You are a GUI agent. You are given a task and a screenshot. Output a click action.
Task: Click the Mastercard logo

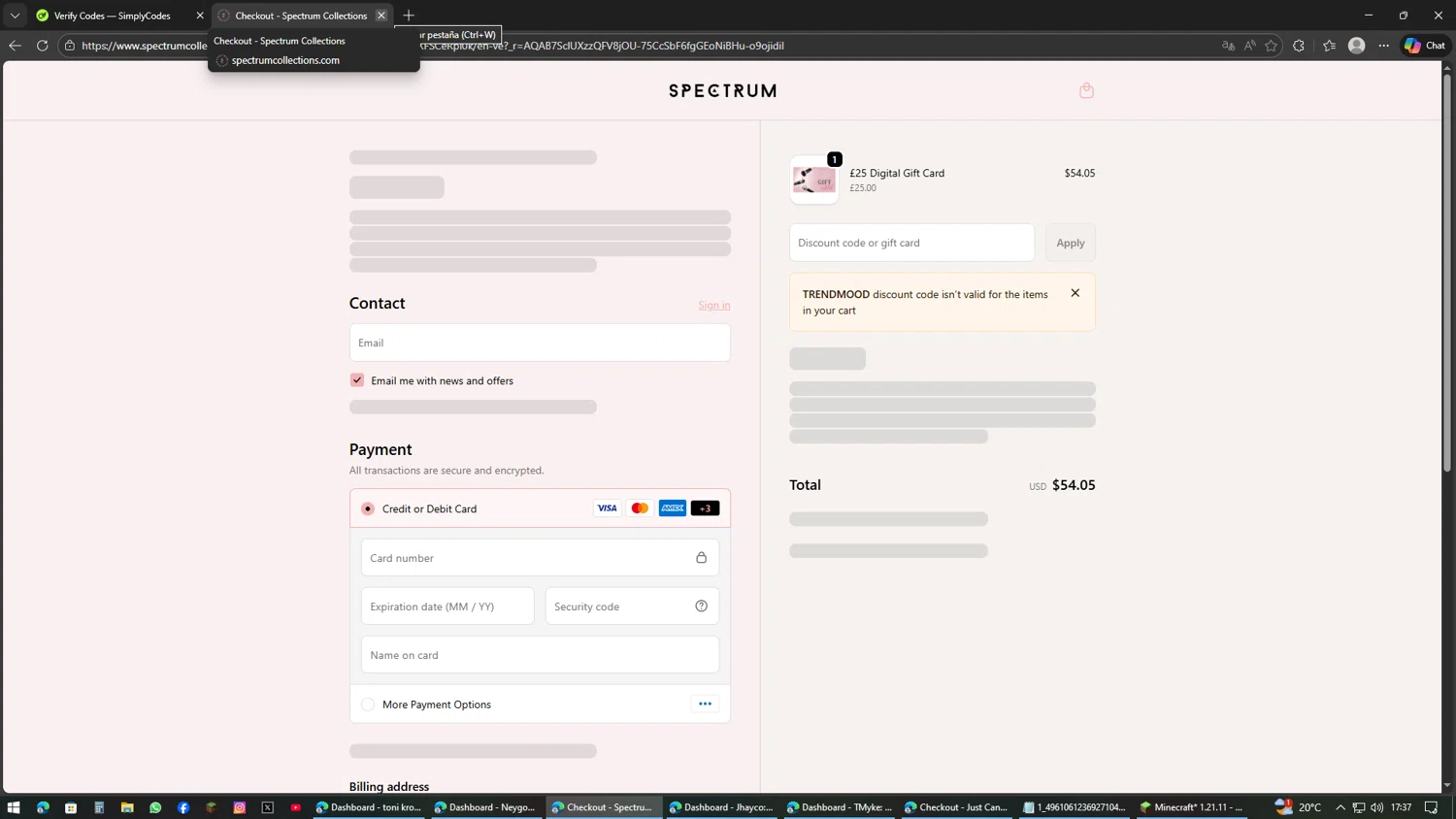pyautogui.click(x=640, y=508)
